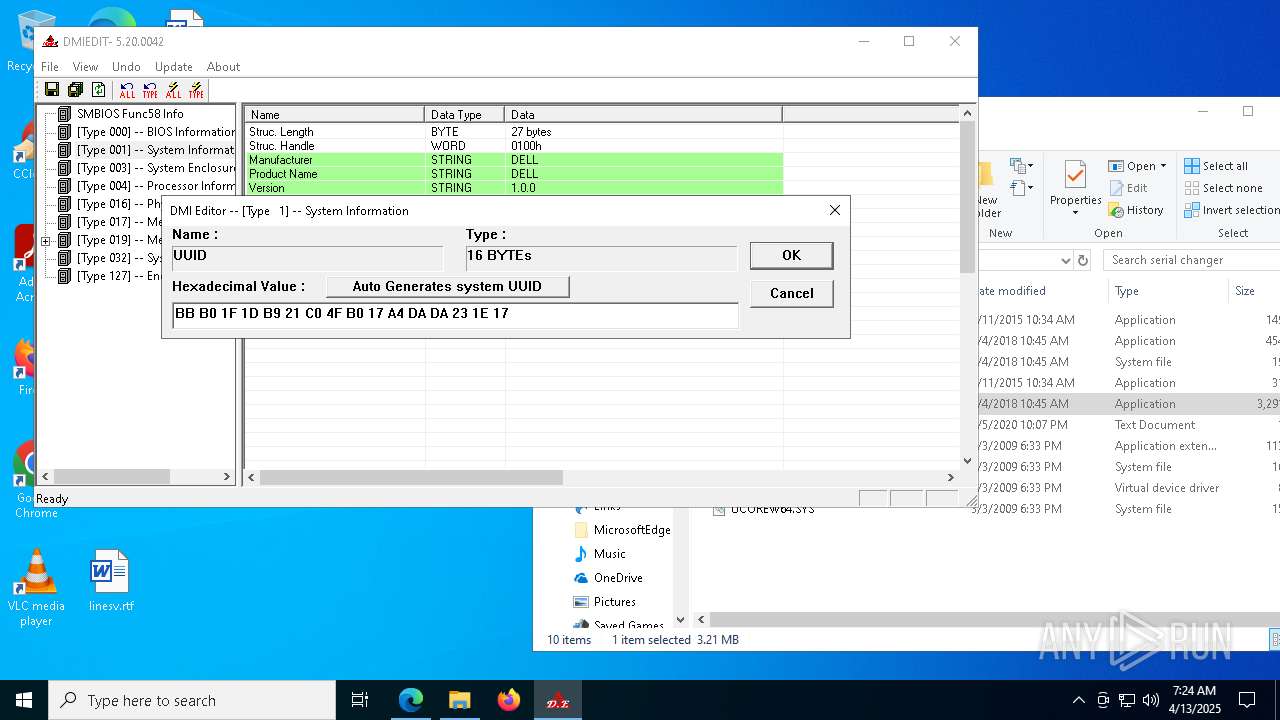
Task: Select the Version row
Action: pos(514,188)
